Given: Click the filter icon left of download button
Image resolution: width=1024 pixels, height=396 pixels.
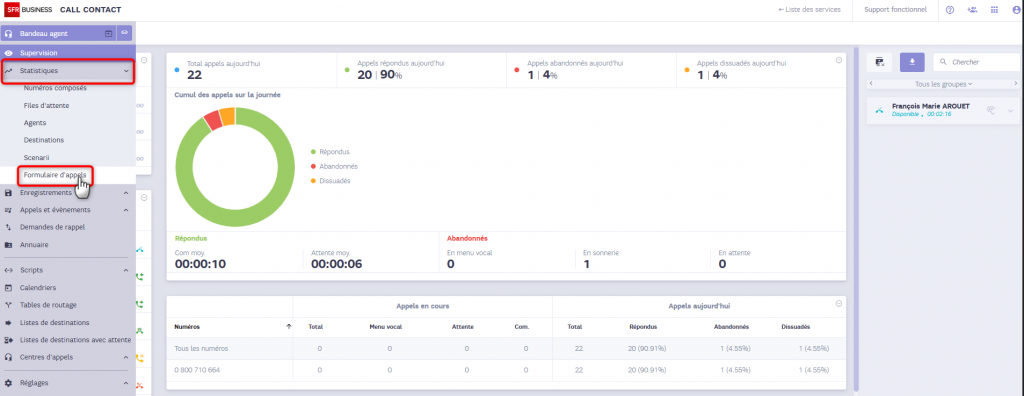Looking at the screenshot, I should 880,62.
